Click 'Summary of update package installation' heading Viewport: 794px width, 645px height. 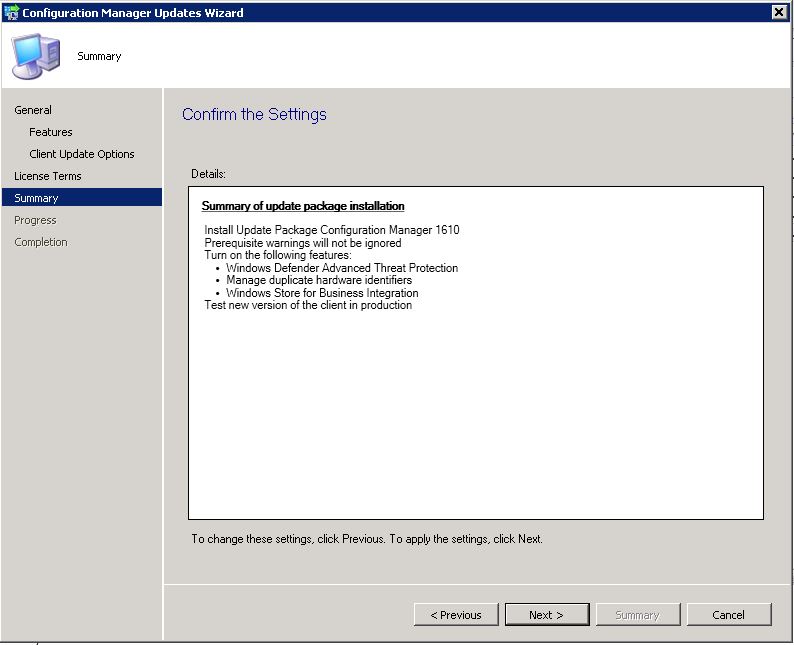click(x=303, y=206)
